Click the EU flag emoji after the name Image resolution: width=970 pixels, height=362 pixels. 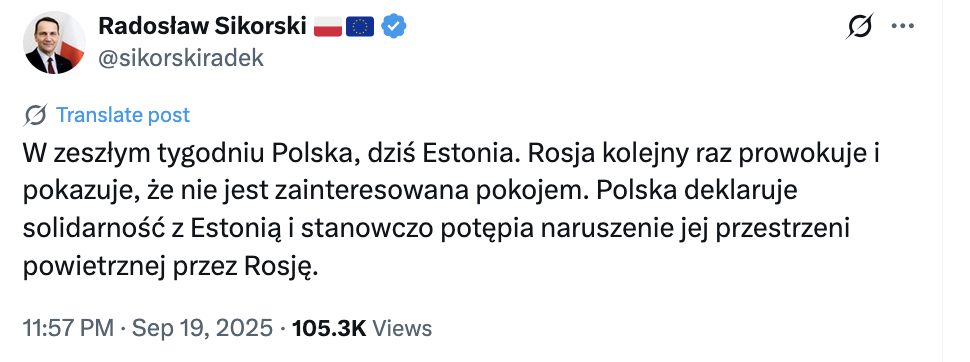(360, 26)
